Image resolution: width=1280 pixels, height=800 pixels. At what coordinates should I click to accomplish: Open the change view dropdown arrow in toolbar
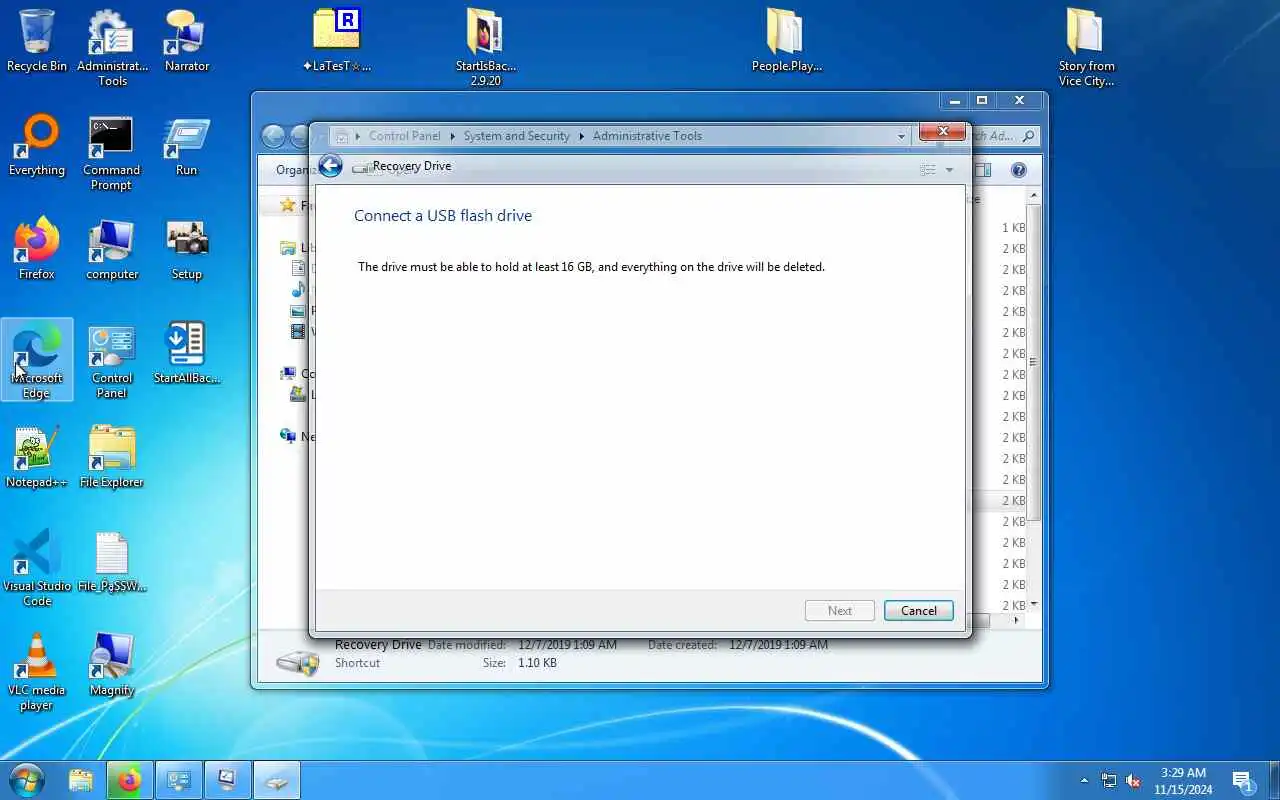pos(949,170)
